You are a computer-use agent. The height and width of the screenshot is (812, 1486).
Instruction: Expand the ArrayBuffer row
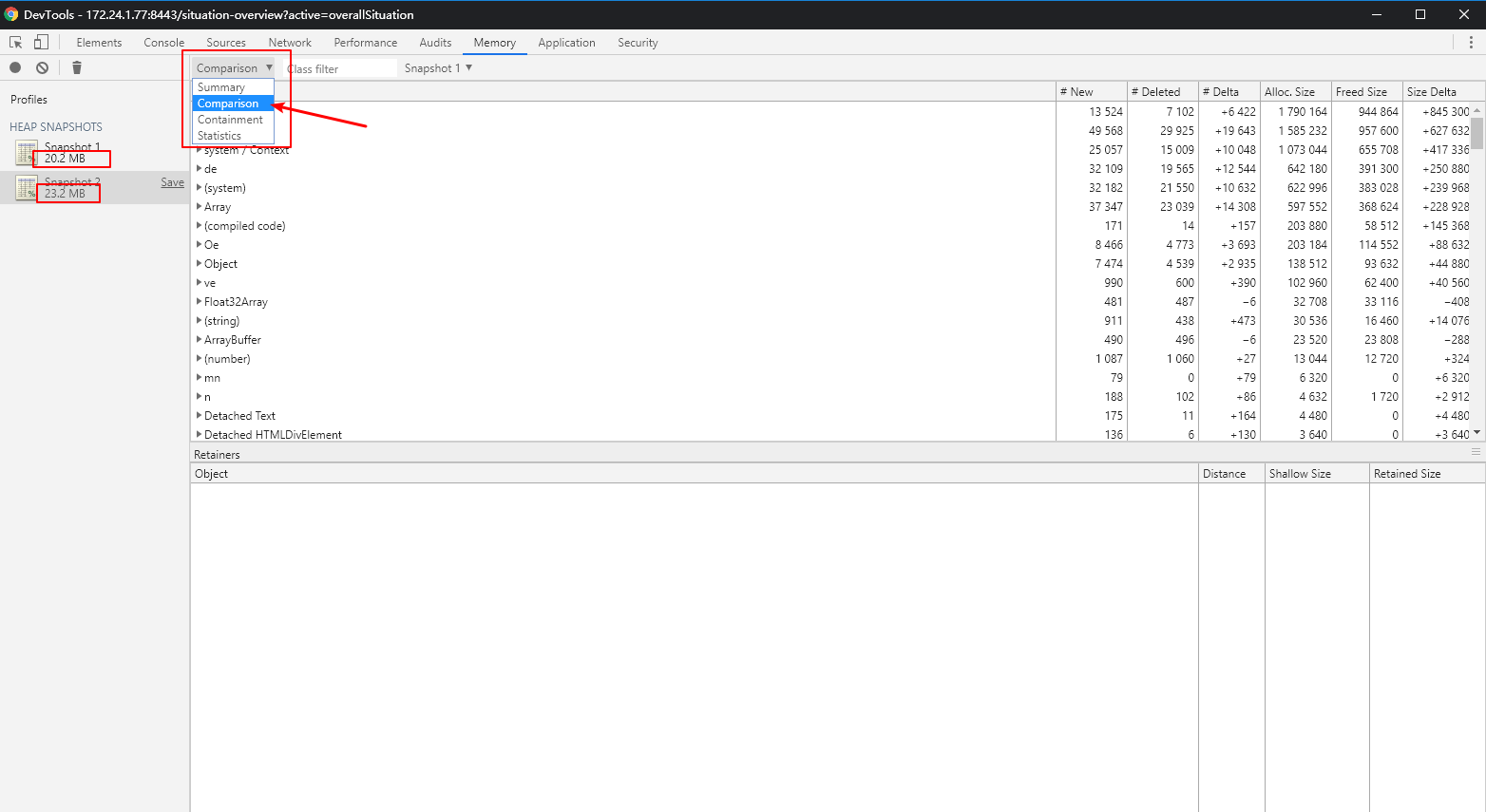pos(200,340)
